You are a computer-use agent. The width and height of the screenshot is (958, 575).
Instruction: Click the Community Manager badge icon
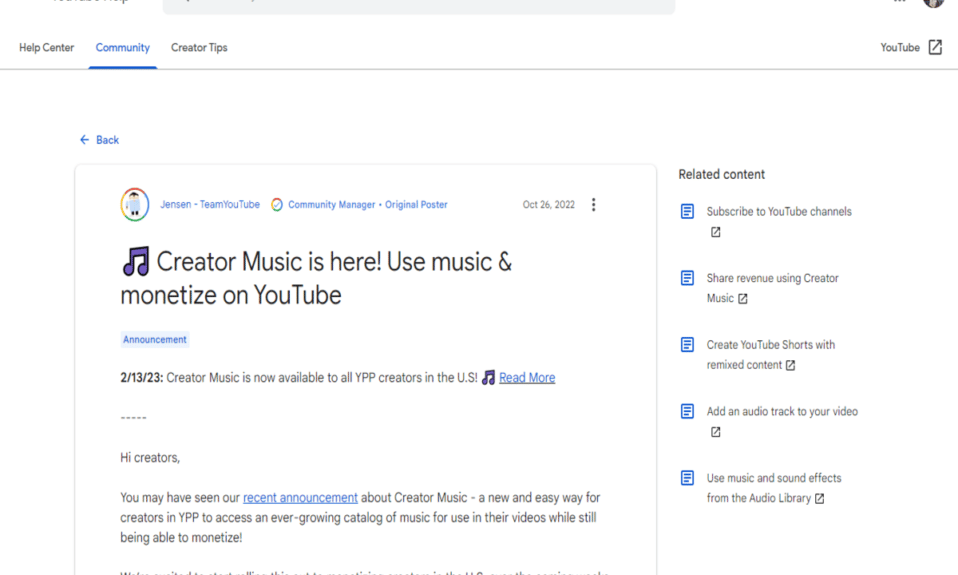pyautogui.click(x=277, y=205)
